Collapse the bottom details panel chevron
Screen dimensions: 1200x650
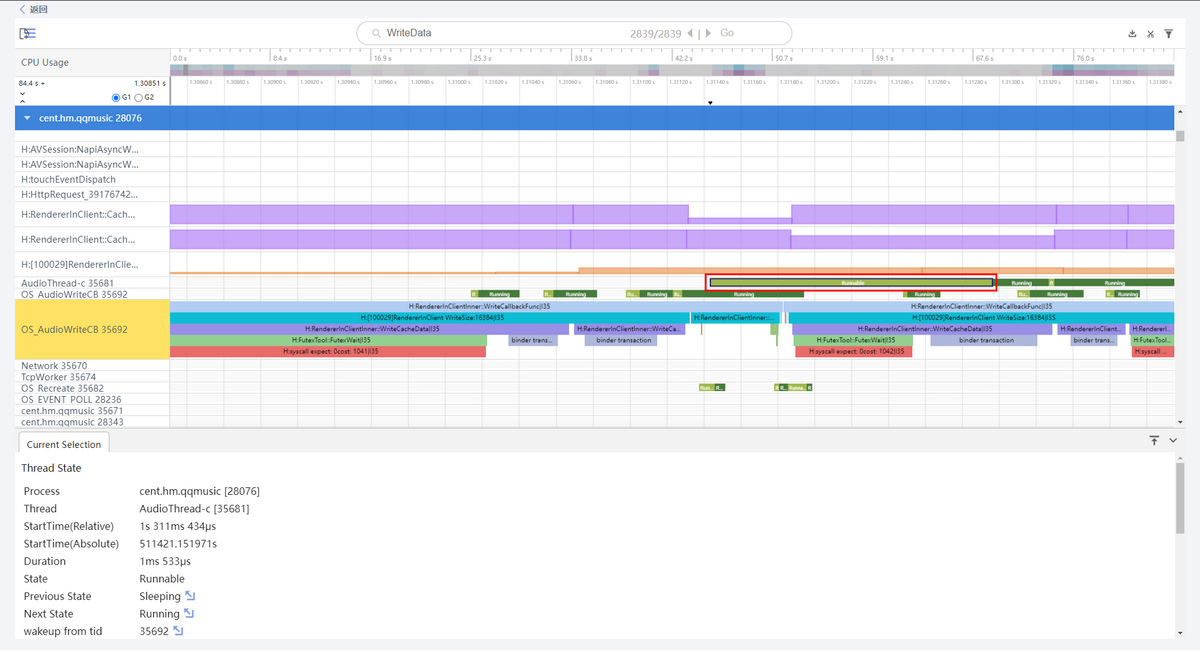(1173, 440)
